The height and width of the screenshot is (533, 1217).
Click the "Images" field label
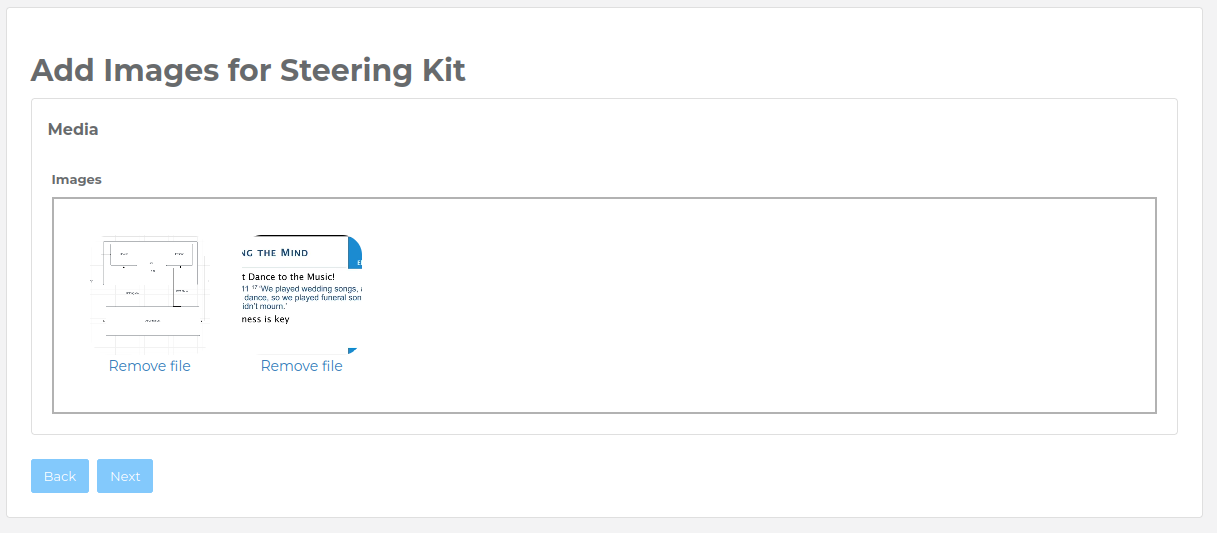click(x=77, y=180)
